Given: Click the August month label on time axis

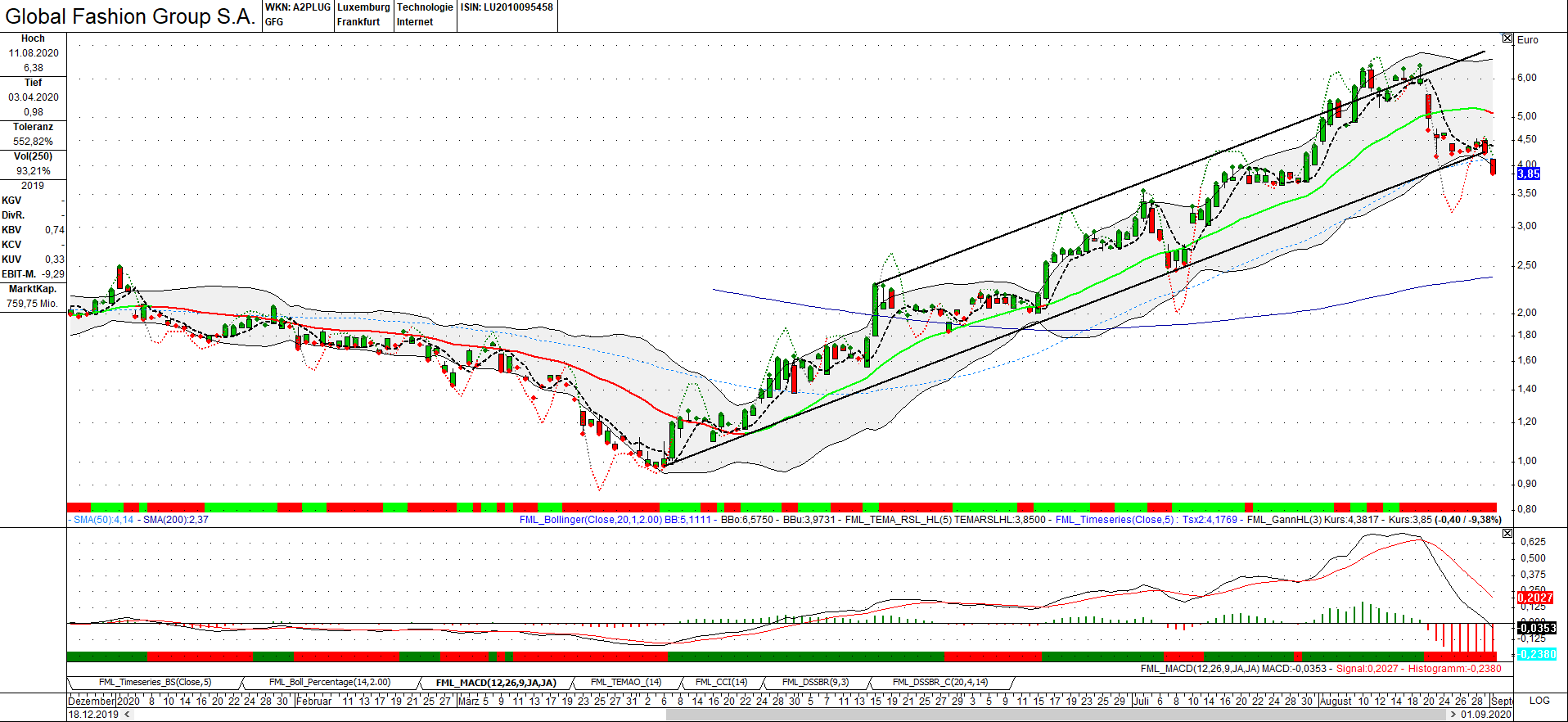Looking at the screenshot, I should coord(1336,702).
